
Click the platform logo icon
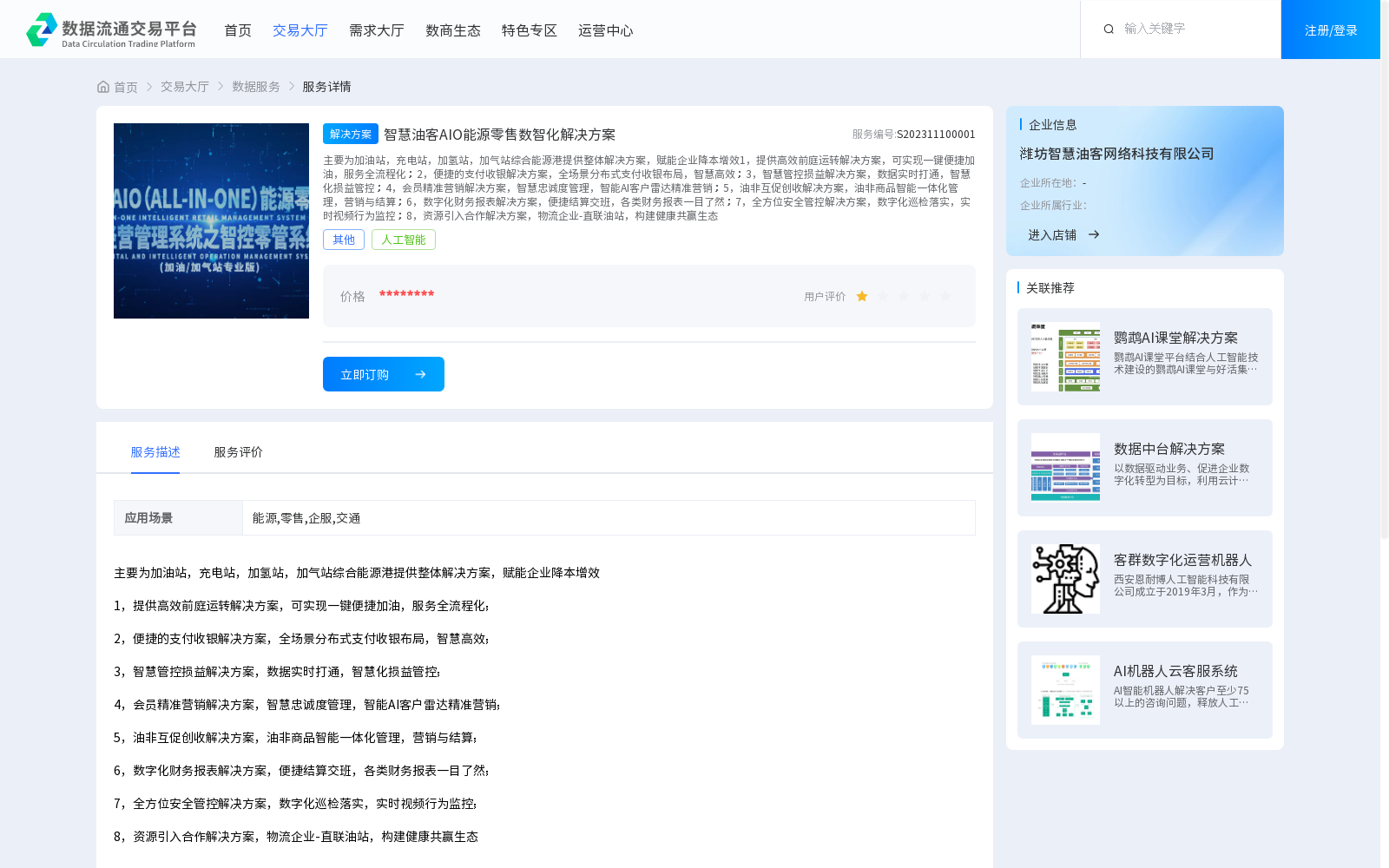42,30
